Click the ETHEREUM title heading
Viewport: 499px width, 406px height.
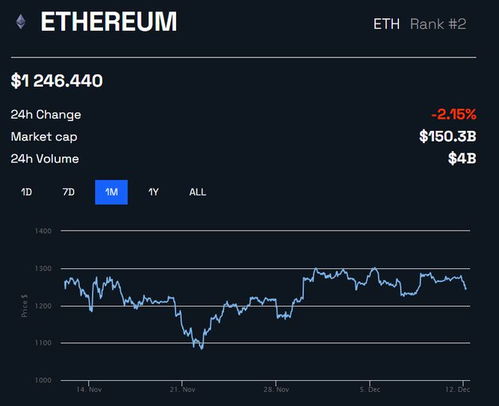(x=109, y=22)
